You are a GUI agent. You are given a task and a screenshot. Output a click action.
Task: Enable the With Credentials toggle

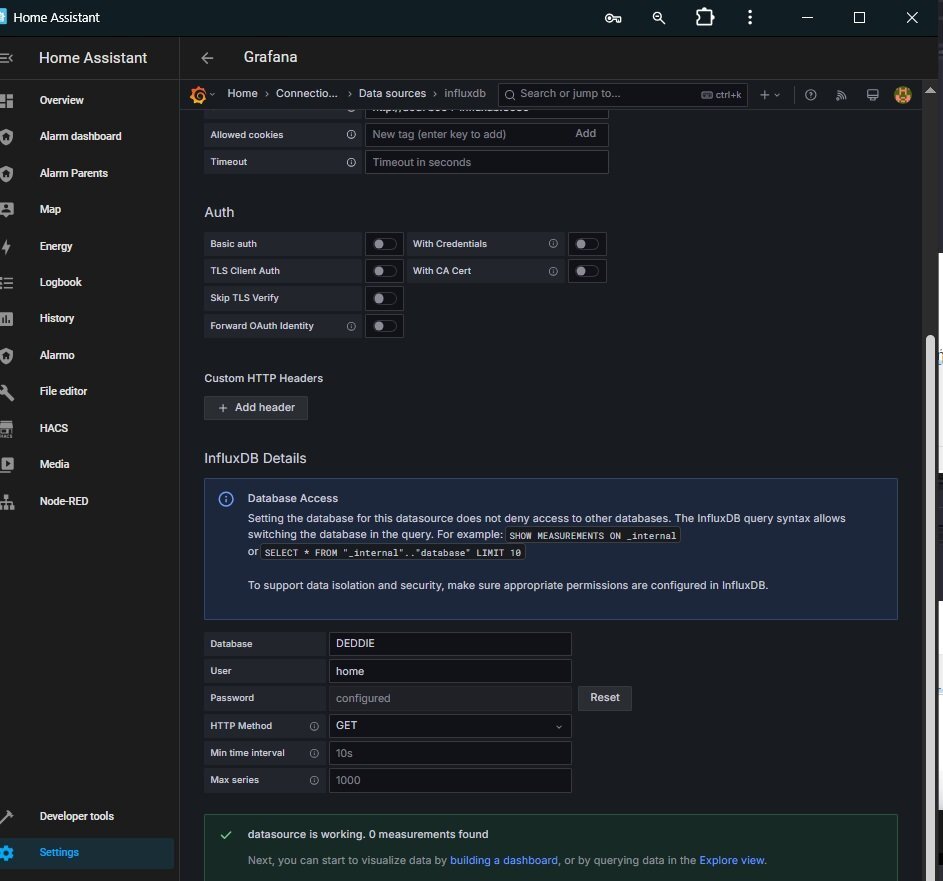[x=587, y=244]
